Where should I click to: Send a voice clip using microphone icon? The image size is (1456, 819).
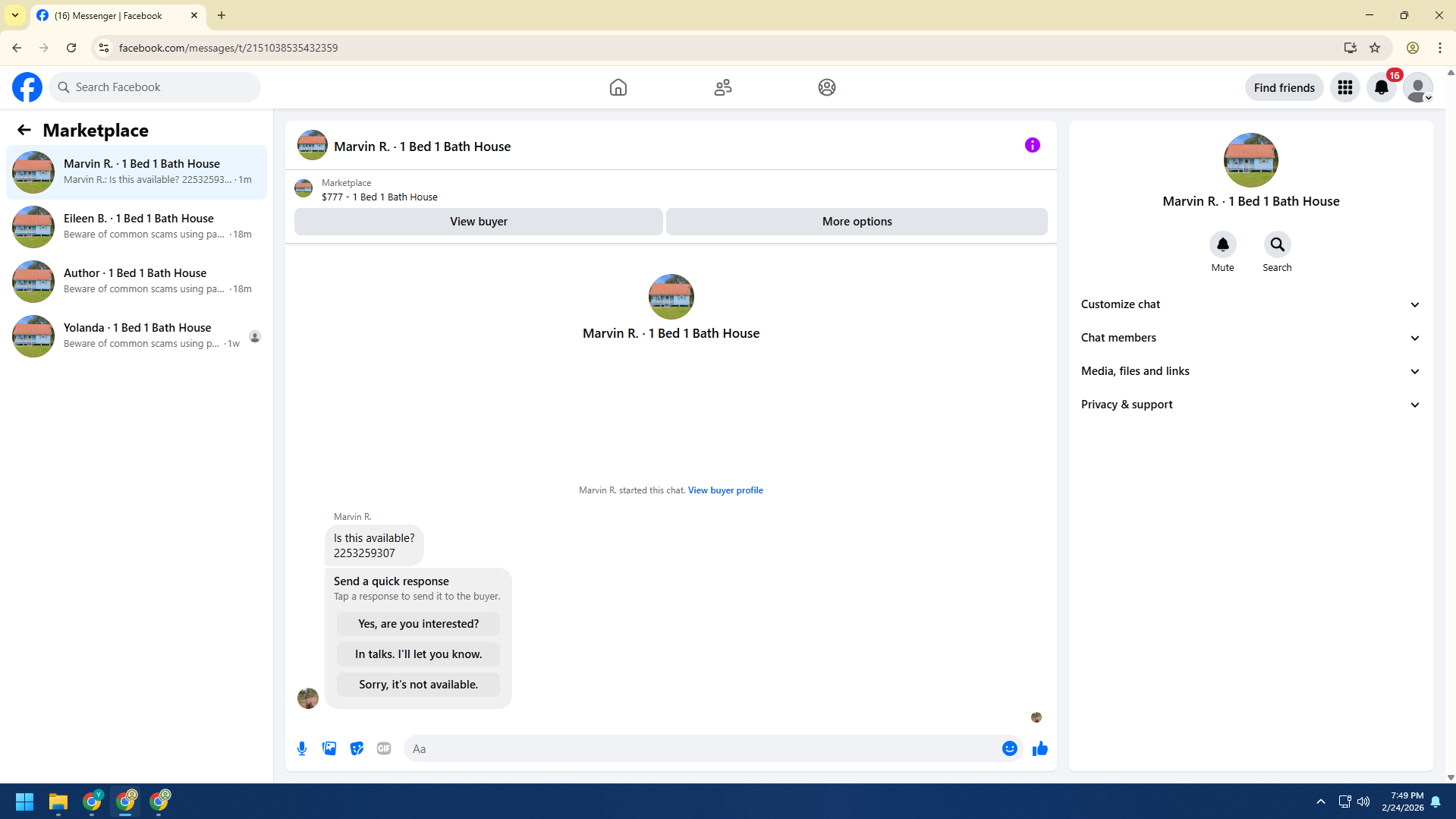coord(302,748)
